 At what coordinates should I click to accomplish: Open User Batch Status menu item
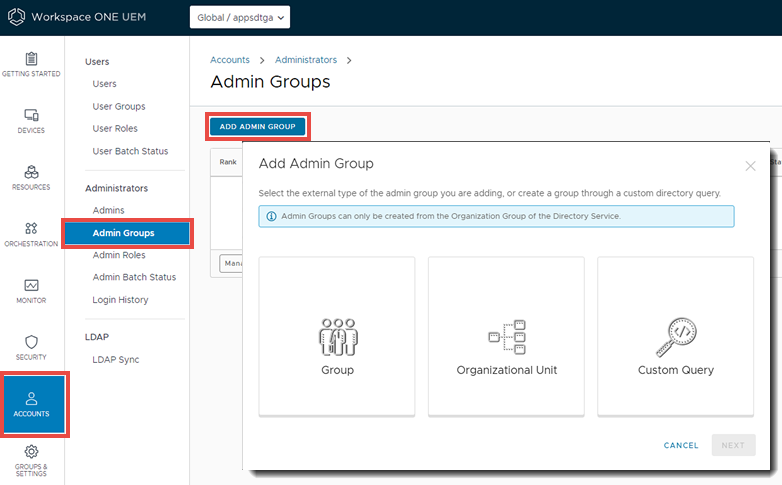[130, 151]
